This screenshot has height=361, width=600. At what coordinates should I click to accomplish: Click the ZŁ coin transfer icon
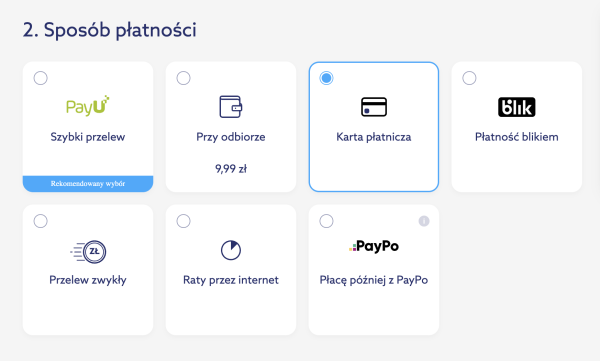tap(88, 252)
